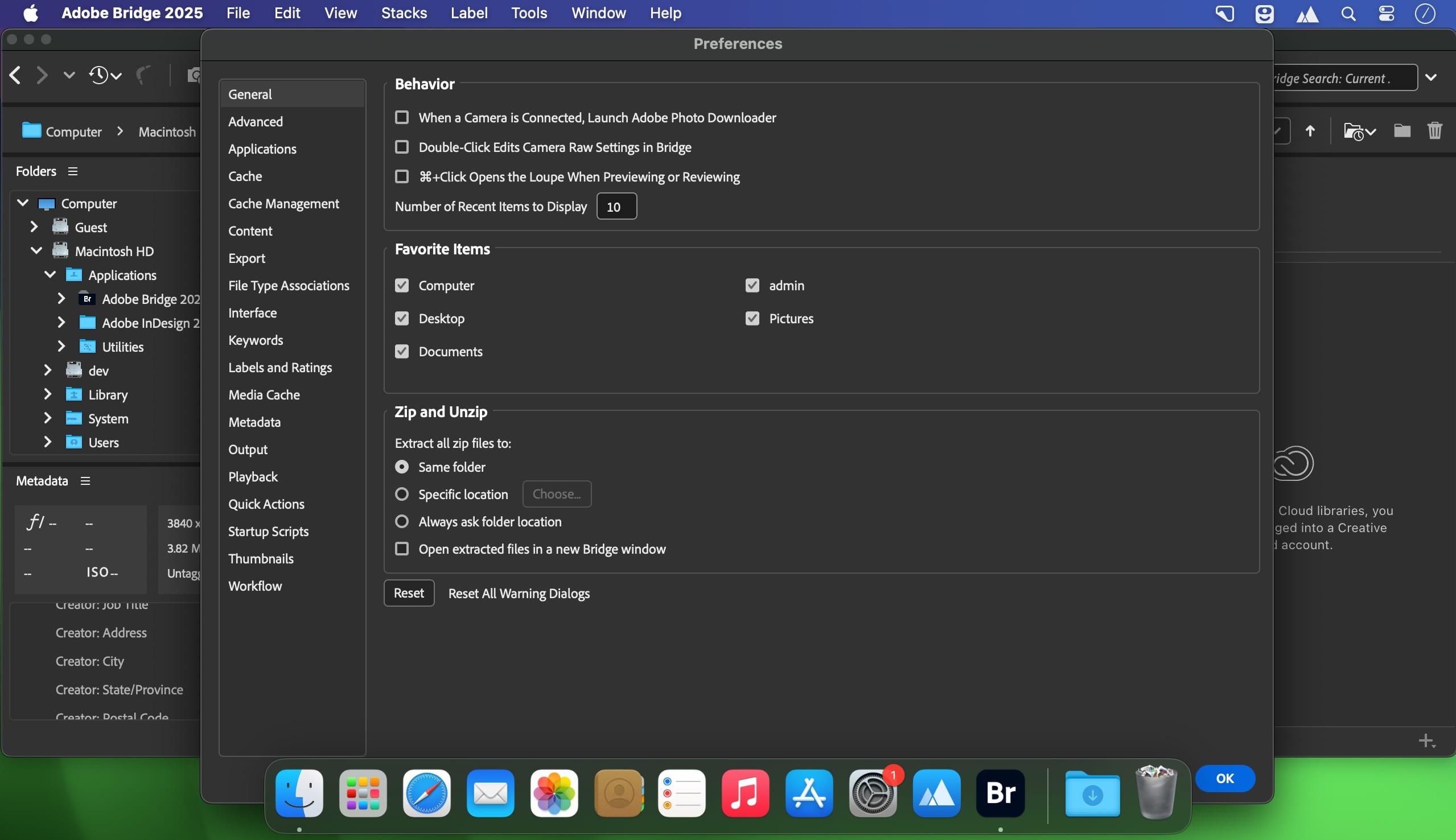Click Adobe Bridge icon in the Dock
This screenshot has height=840, width=1456.
pos(1000,793)
